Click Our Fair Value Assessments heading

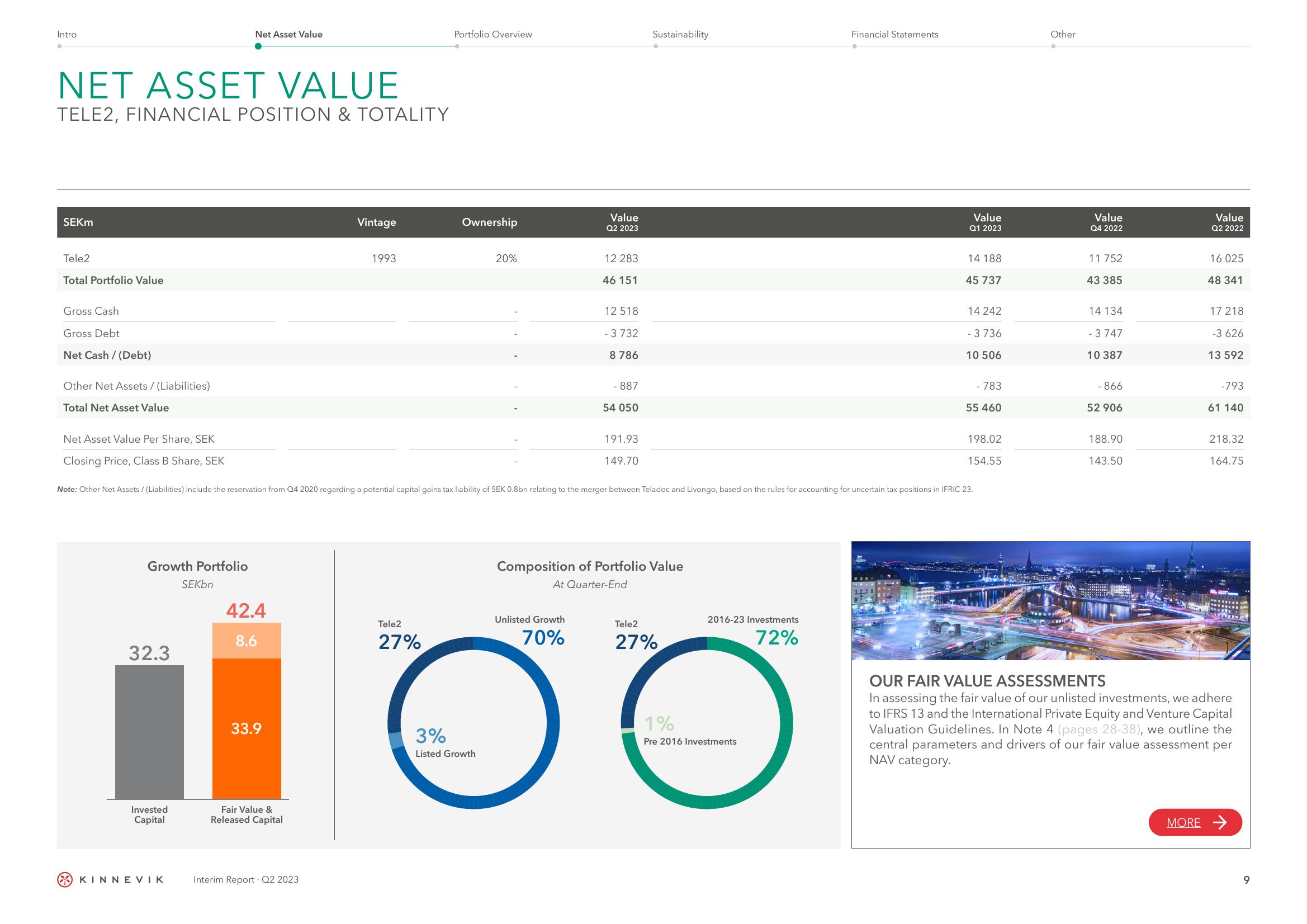click(987, 681)
